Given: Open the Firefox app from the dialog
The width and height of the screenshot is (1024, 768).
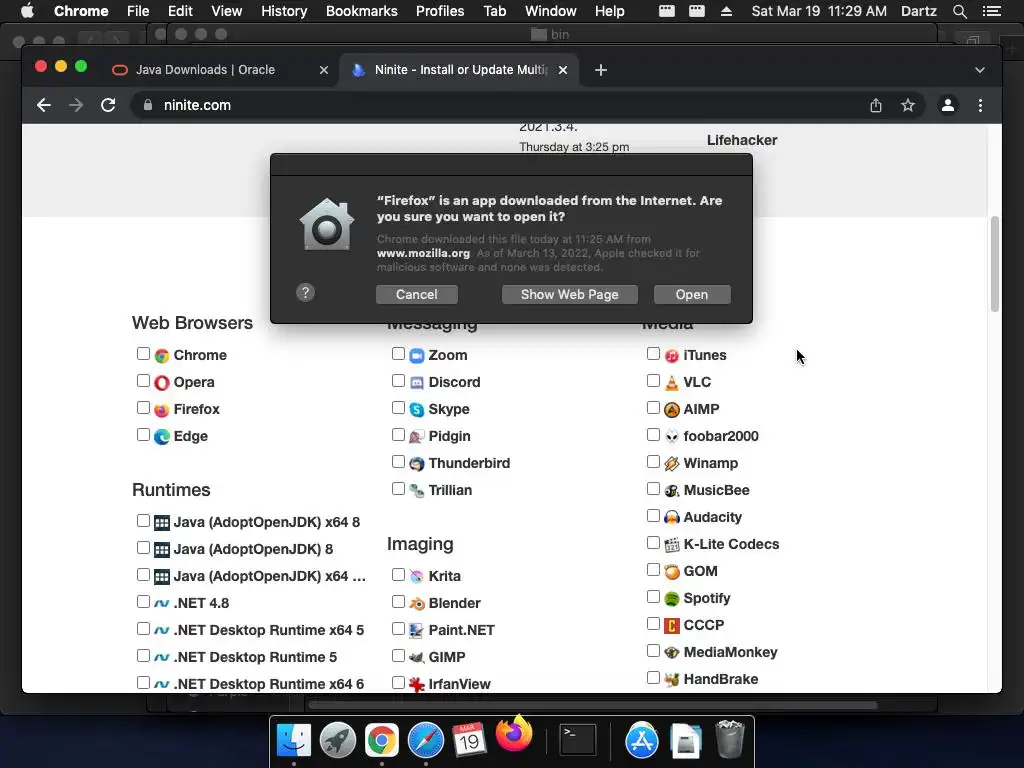Looking at the screenshot, I should click(692, 295).
